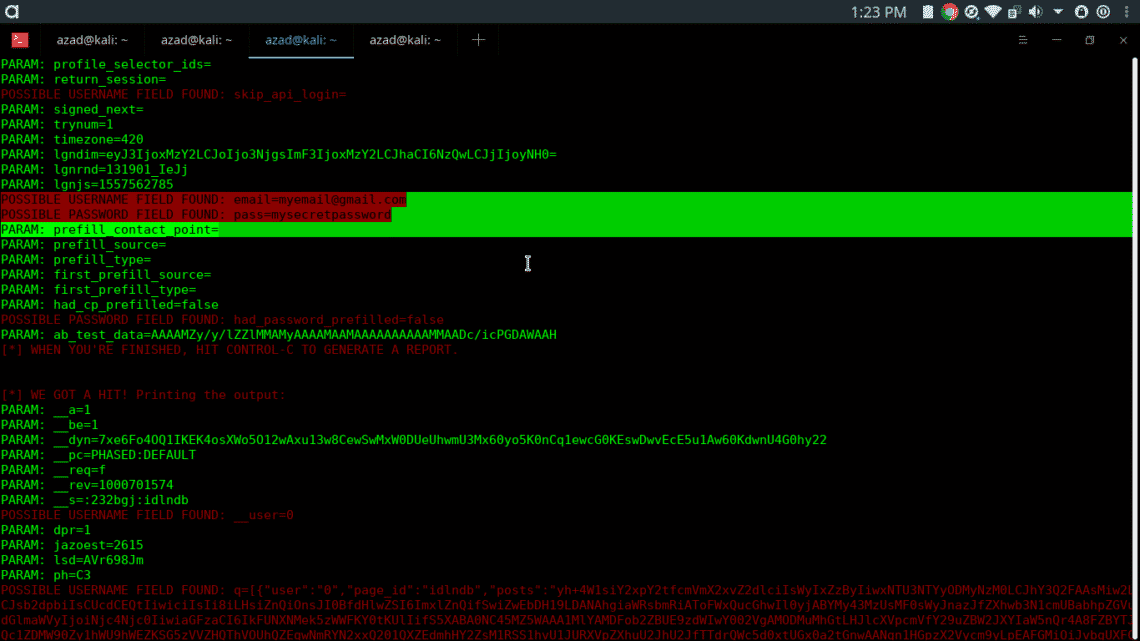Click the __be=1 line
The image size is (1140, 641).
pos(49,424)
